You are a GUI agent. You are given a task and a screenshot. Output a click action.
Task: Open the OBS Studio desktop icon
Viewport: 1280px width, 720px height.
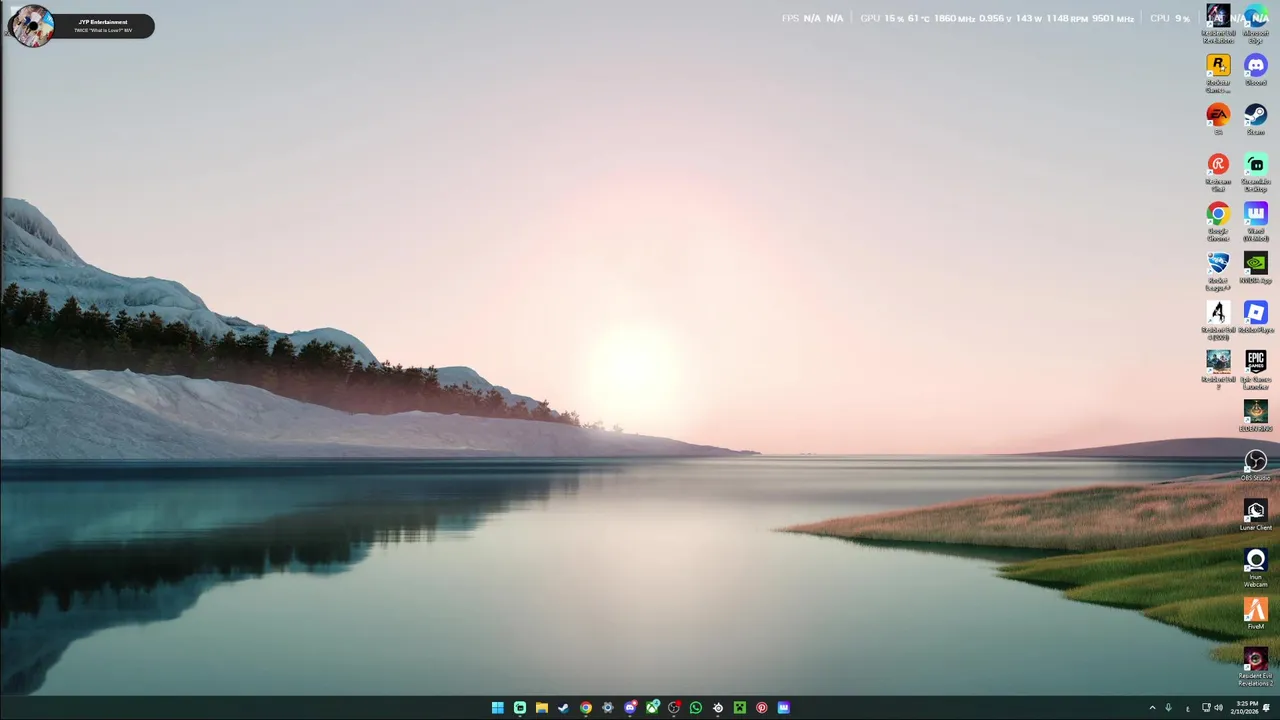pos(1255,465)
